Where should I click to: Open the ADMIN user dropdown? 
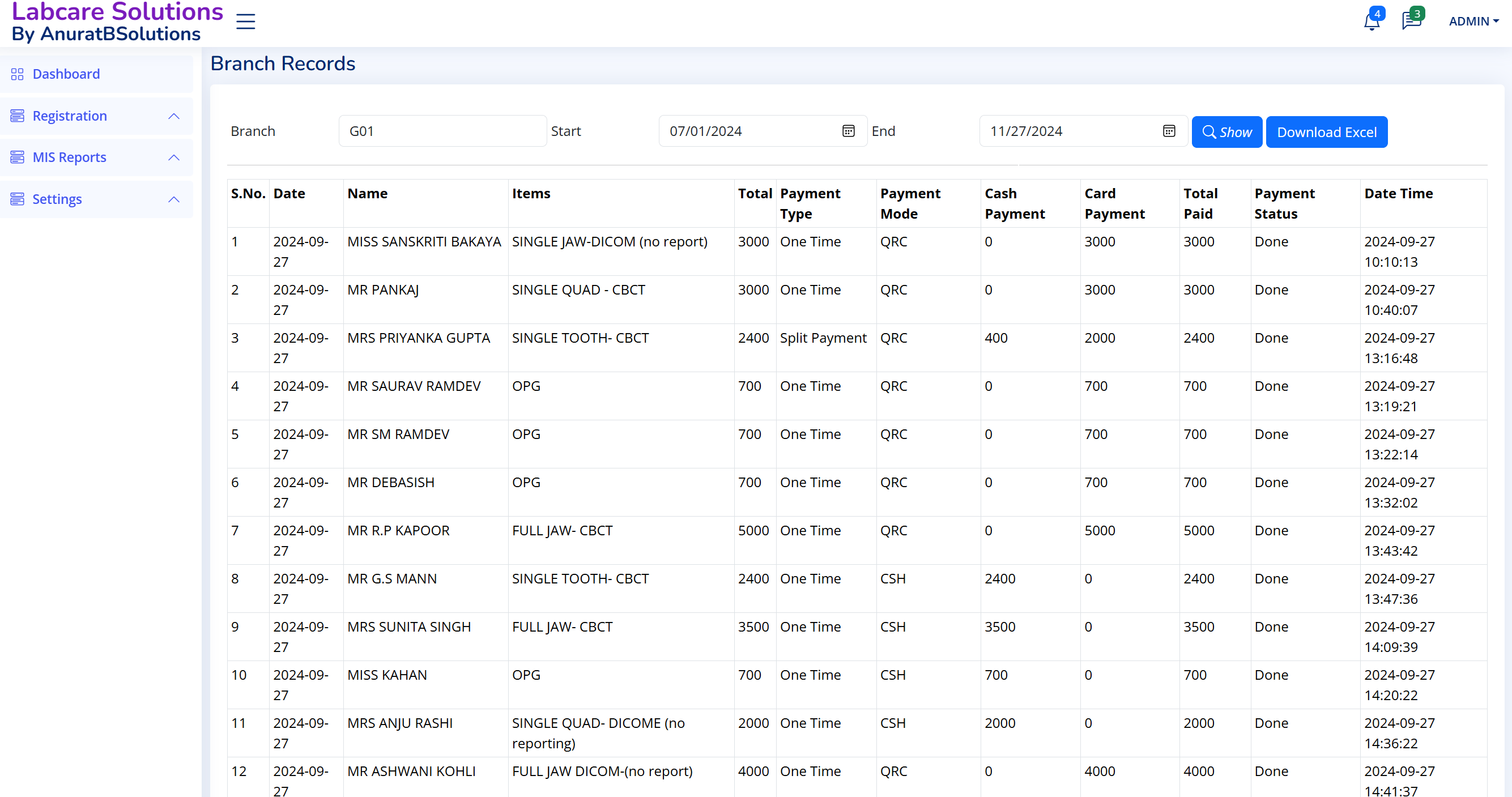point(1473,21)
